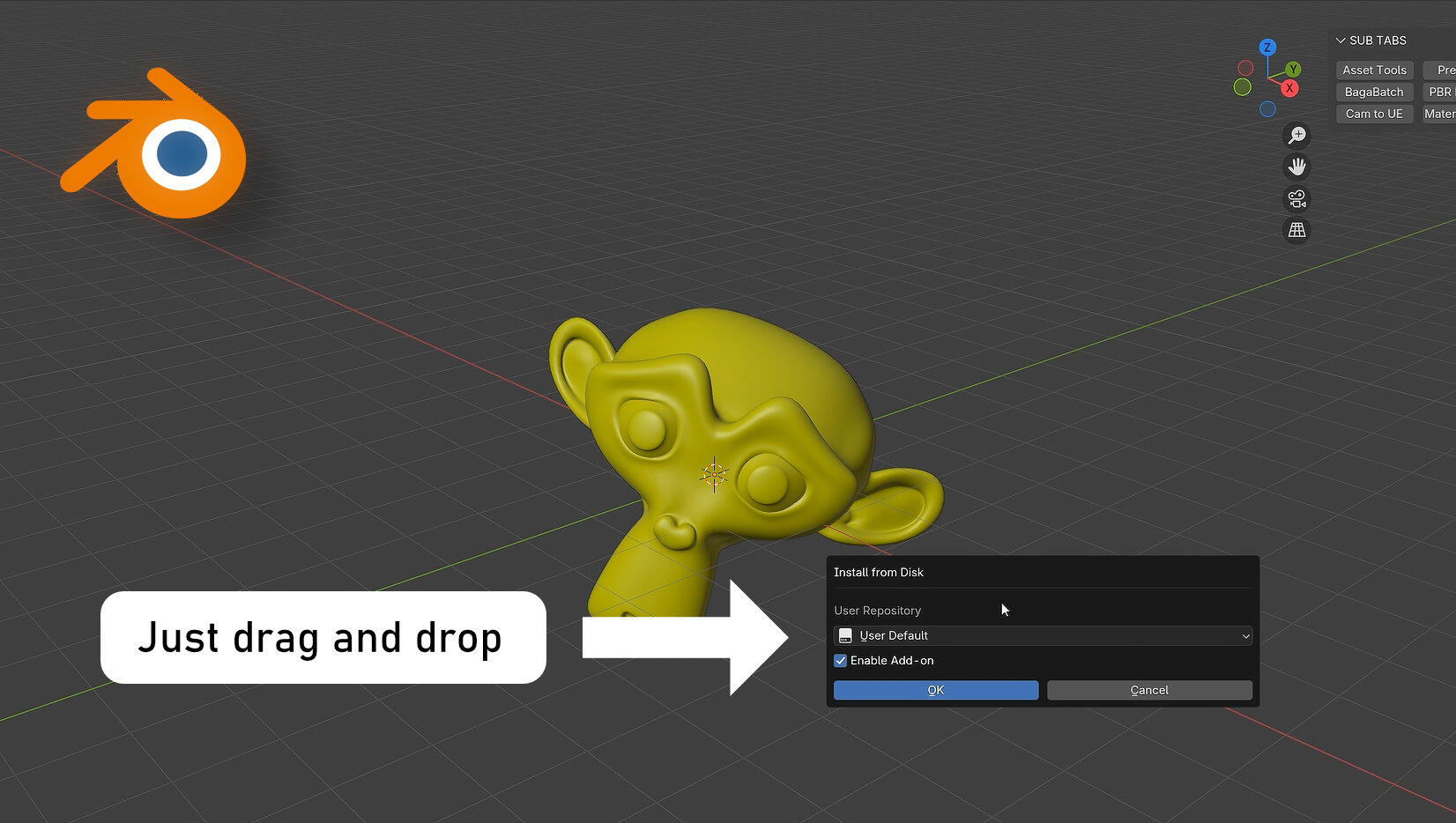1456x823 pixels.
Task: Click the pan hand icon
Action: pyautogui.click(x=1296, y=167)
